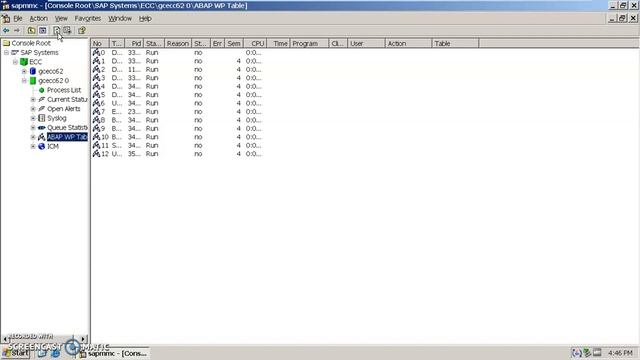Click the Help toolbar icon
Image resolution: width=640 pixels, height=360 pixels.
[x=82, y=31]
